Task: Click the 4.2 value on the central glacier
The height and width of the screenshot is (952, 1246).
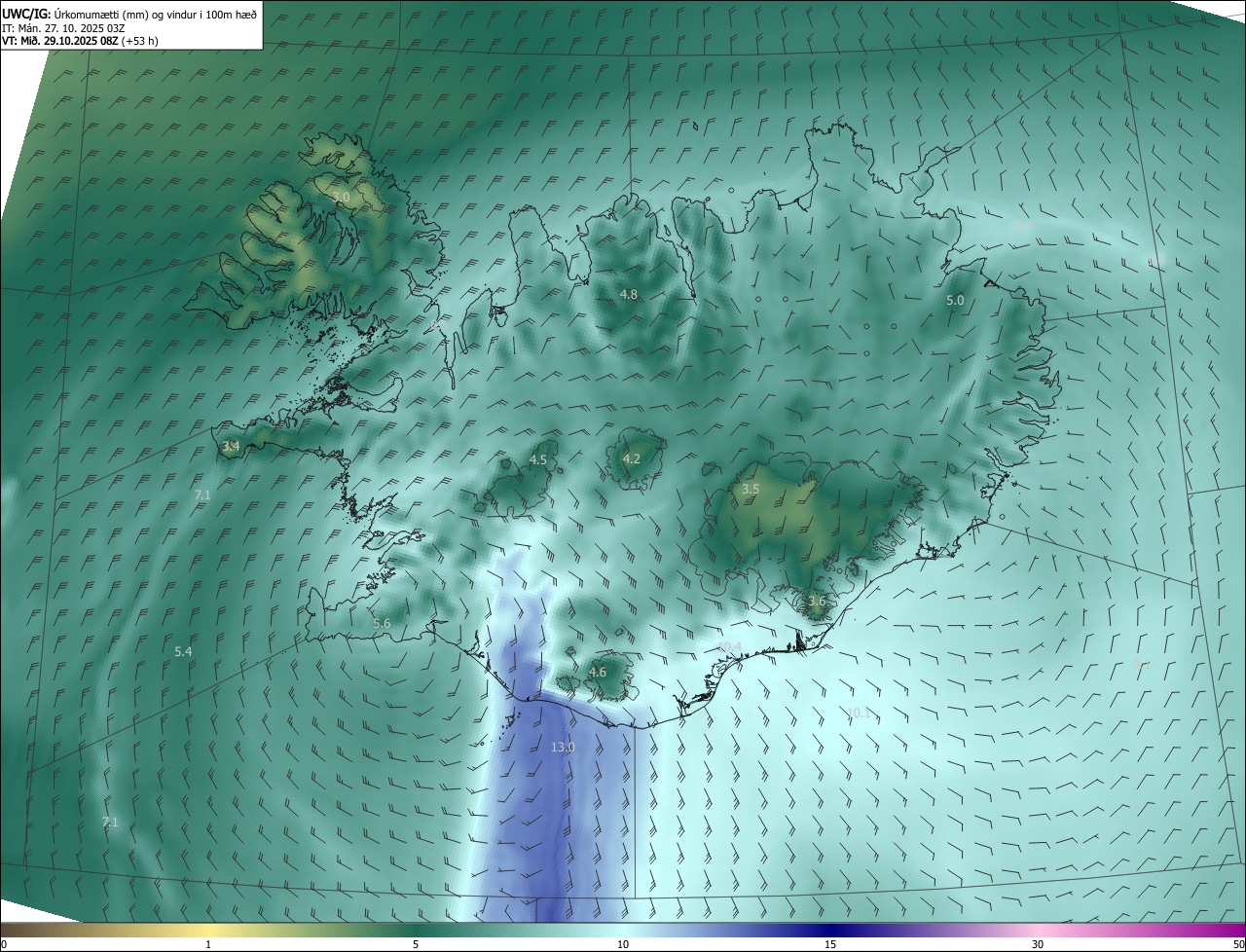Action: coord(632,458)
